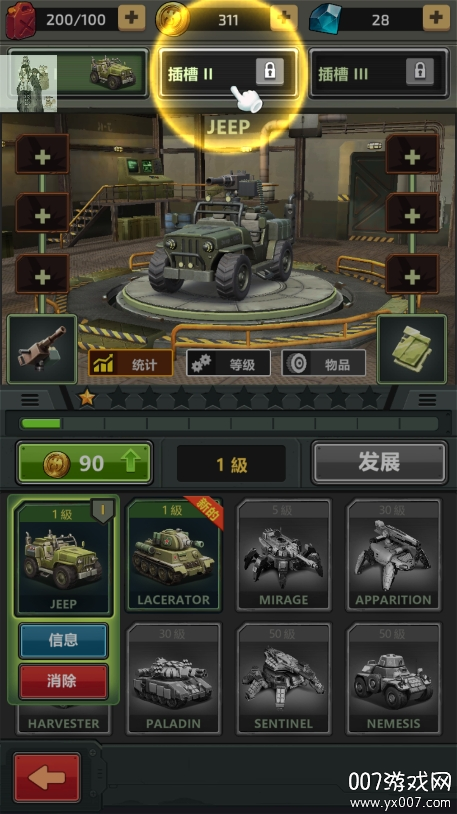Select the LACERATOR tank card
Screen dimensions: 457x814
click(174, 554)
